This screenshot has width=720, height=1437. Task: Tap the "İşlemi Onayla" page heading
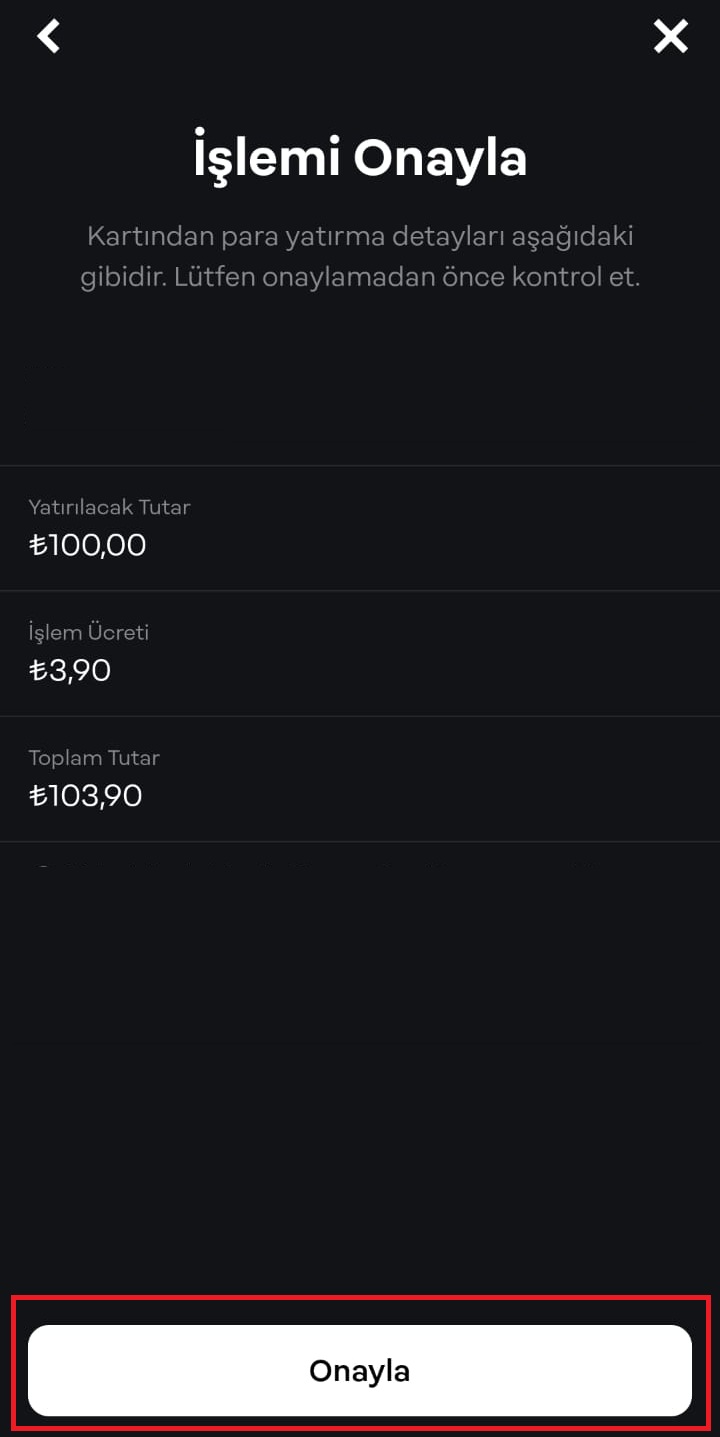tap(360, 158)
